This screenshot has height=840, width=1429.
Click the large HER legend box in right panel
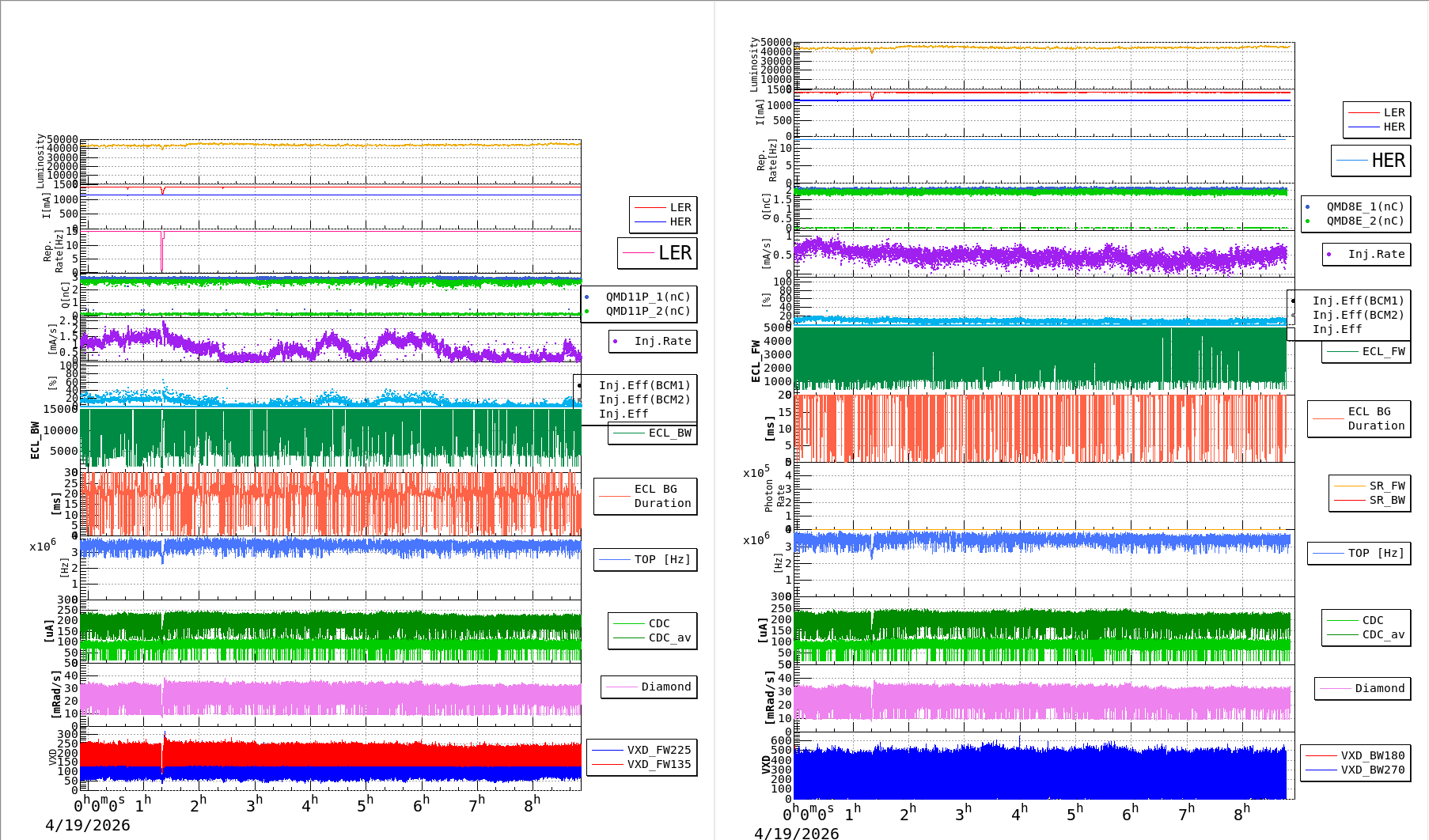(x=1370, y=161)
